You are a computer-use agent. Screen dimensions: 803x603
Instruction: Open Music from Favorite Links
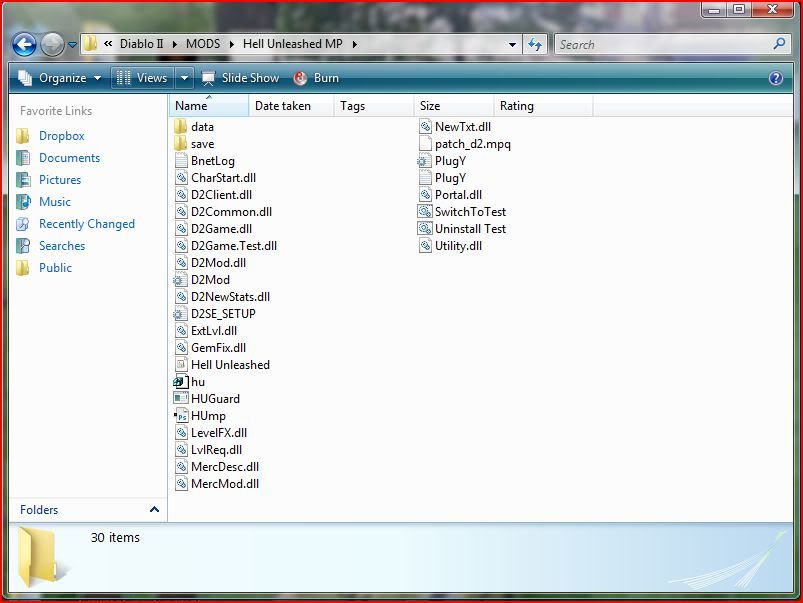[x=44, y=202]
